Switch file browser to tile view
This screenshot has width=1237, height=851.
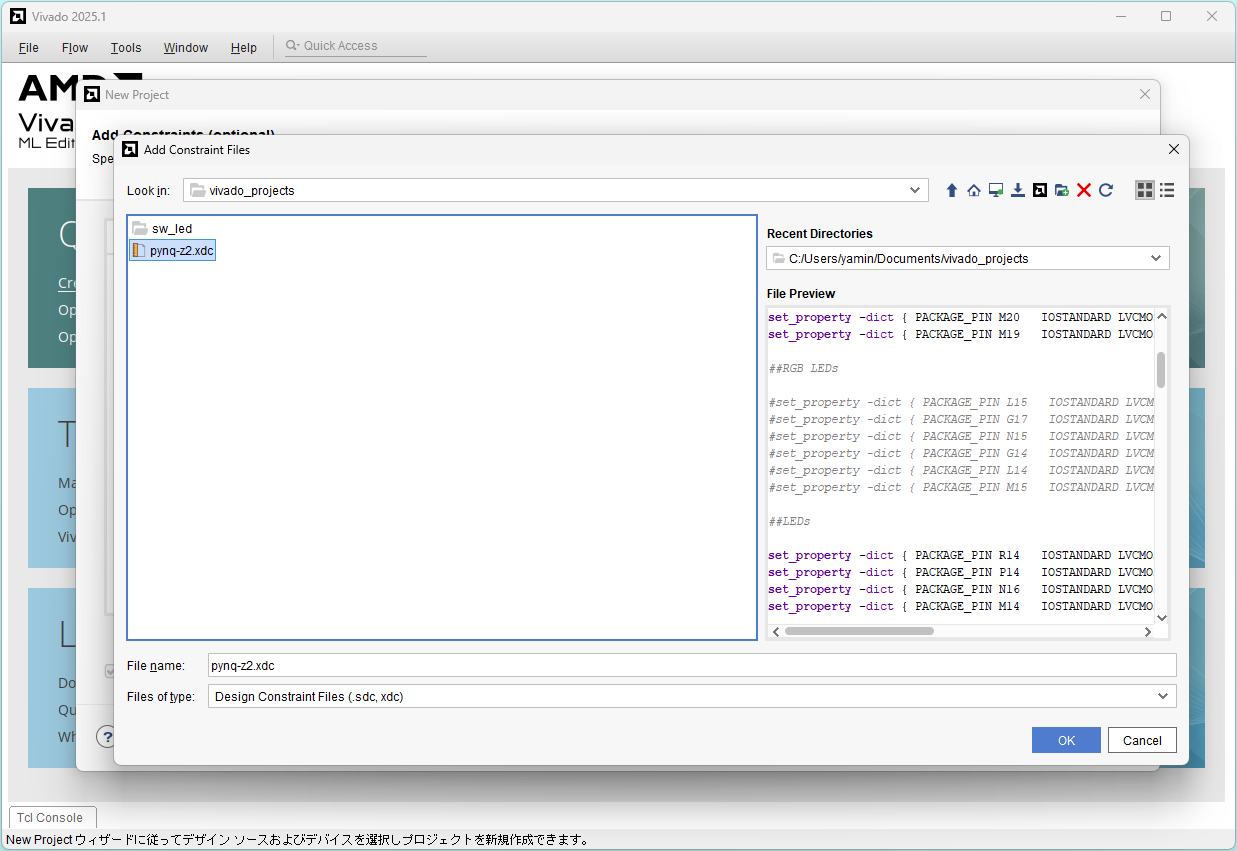coord(1145,190)
